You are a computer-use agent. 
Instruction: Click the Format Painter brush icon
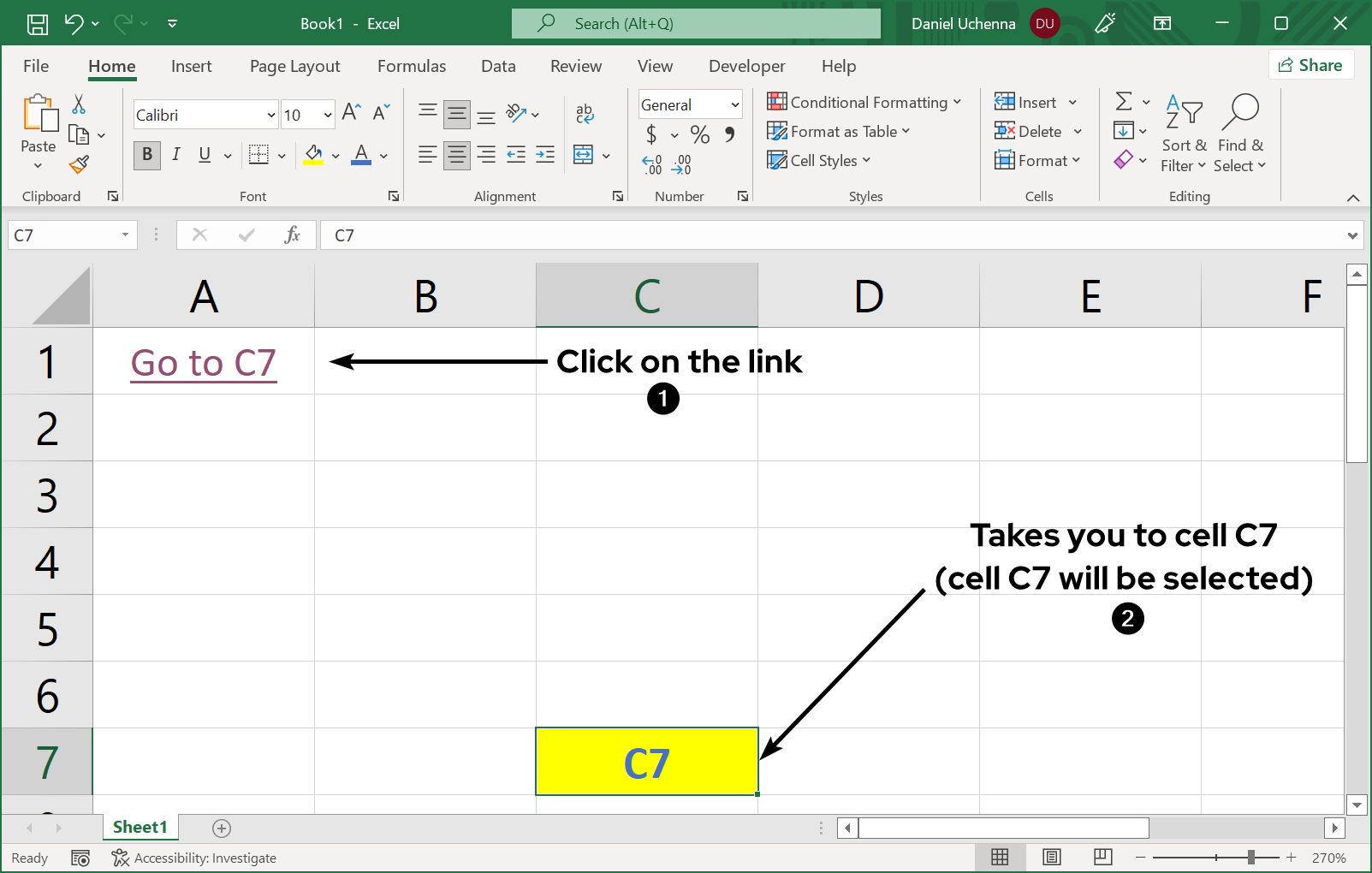click(79, 163)
